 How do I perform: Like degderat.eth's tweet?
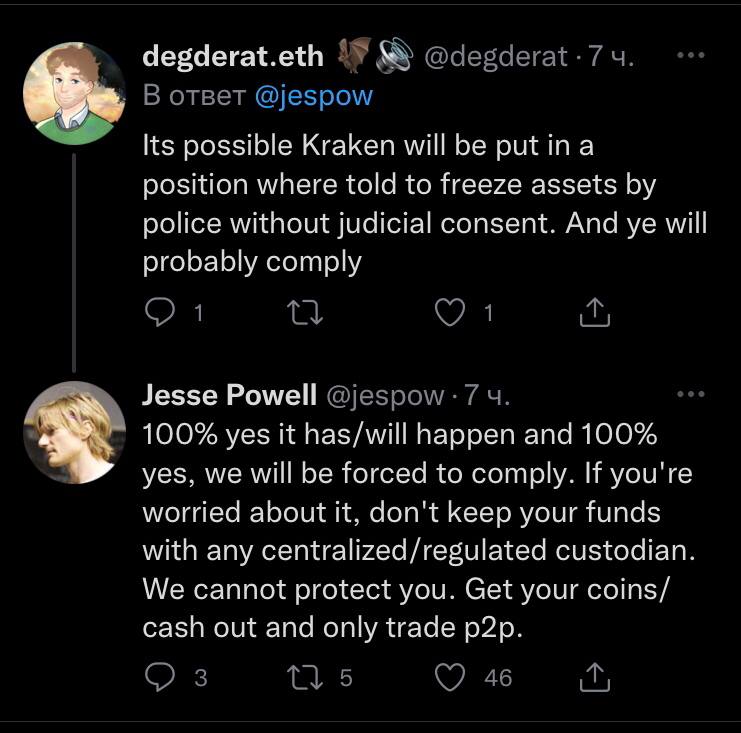[x=453, y=313]
